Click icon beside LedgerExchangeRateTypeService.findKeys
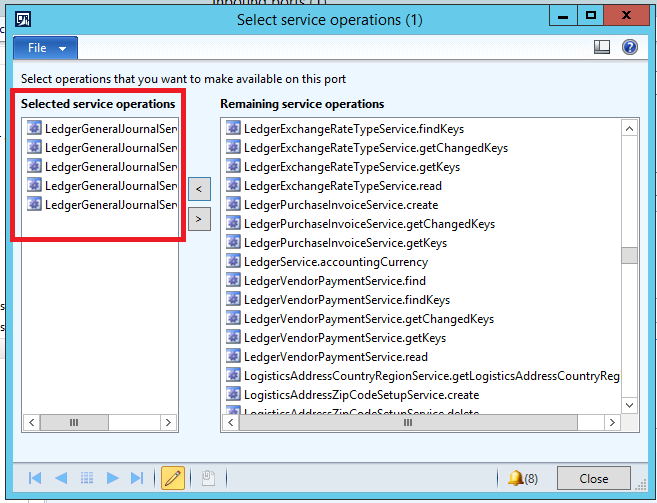This screenshot has width=657, height=503. pyautogui.click(x=233, y=128)
